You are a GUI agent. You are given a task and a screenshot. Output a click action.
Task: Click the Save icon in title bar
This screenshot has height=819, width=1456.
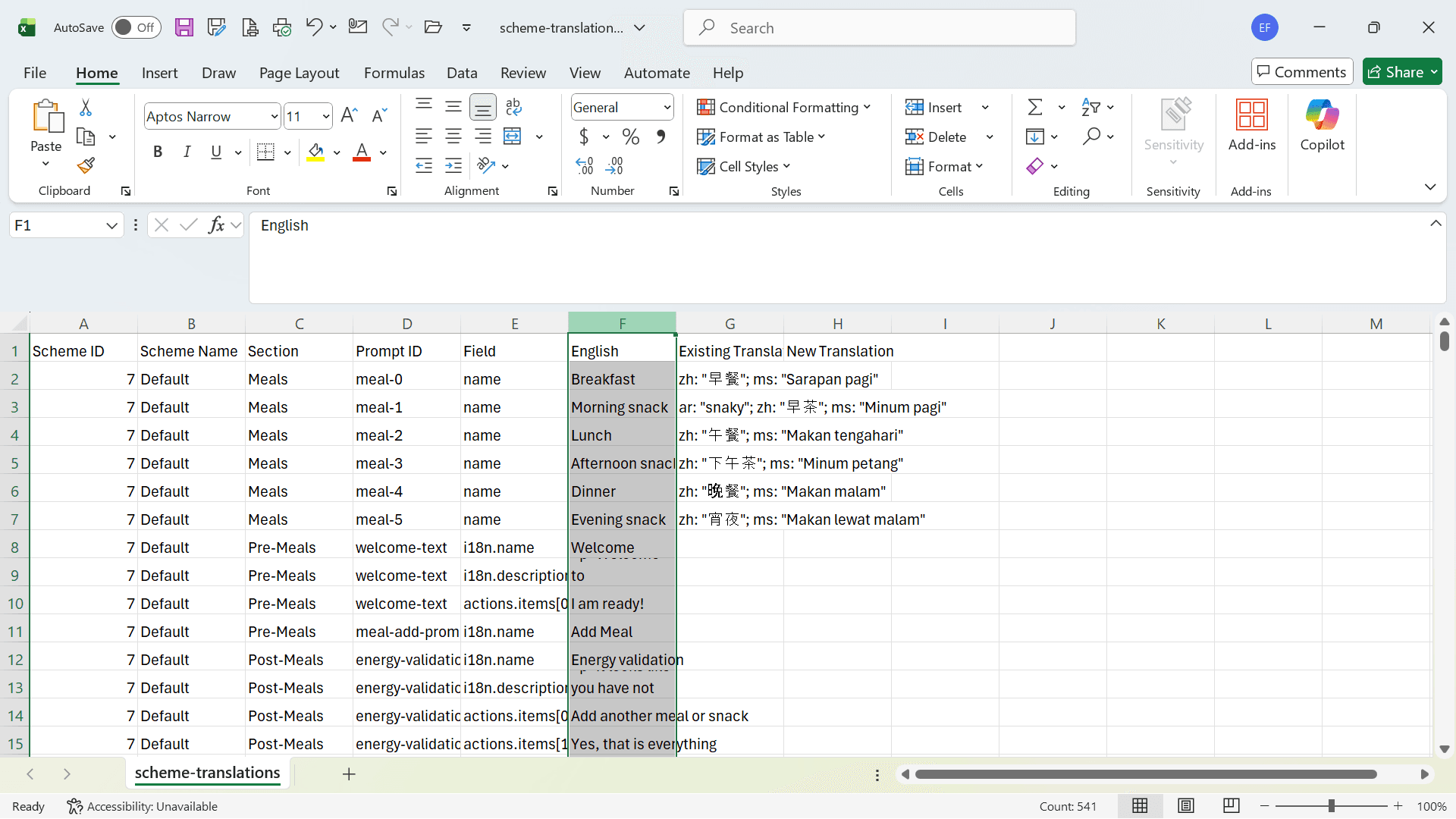pos(184,28)
